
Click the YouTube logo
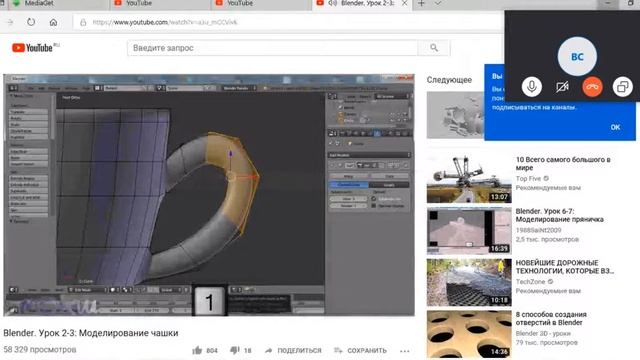(x=33, y=48)
